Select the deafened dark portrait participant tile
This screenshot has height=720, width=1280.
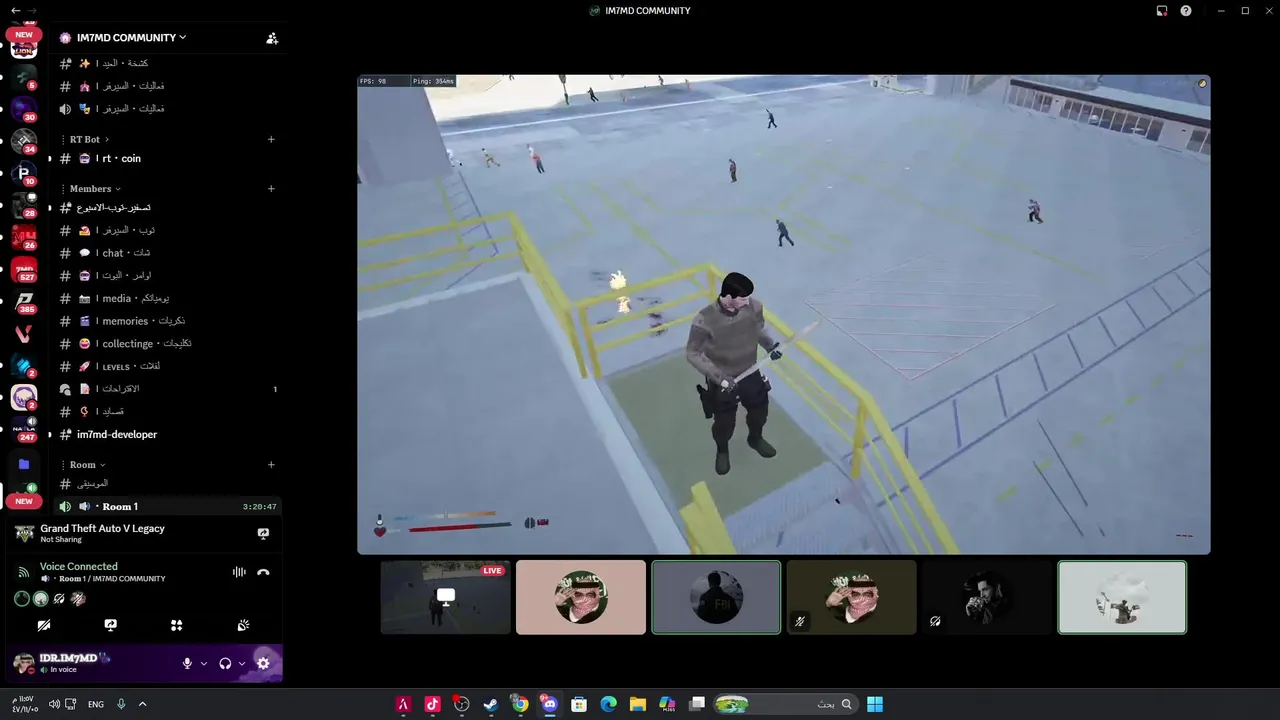(986, 597)
